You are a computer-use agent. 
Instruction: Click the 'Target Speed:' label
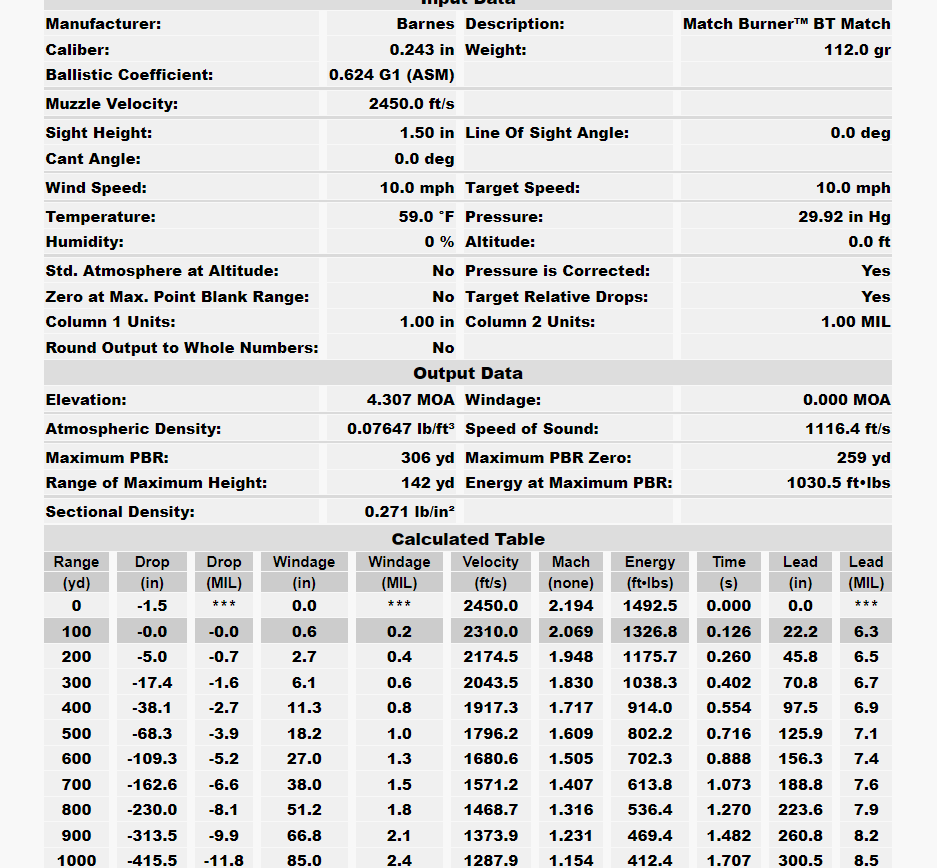(x=522, y=188)
